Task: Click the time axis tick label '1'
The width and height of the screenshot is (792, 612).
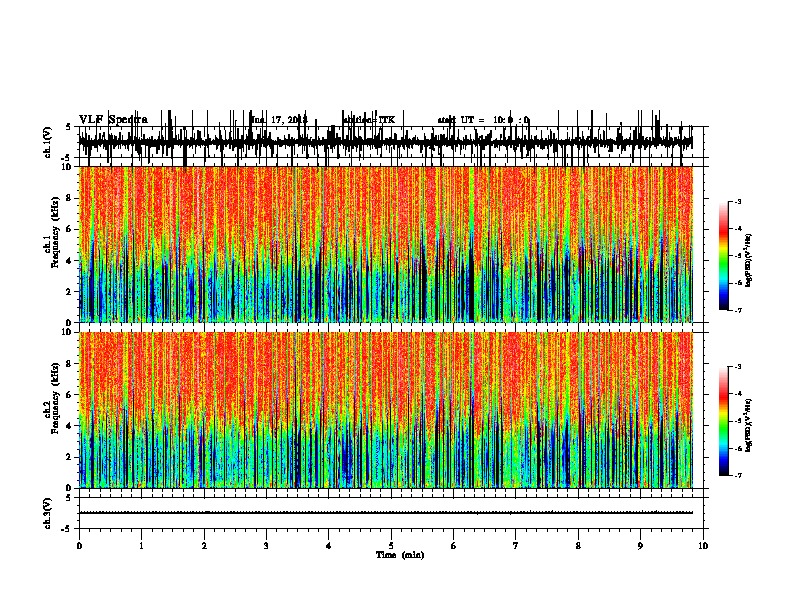Action: [141, 546]
